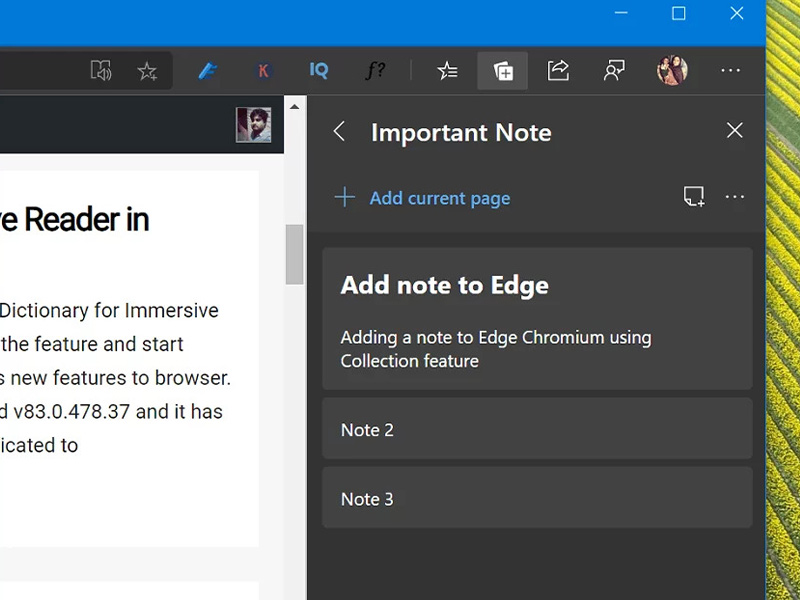The width and height of the screenshot is (800, 600).
Task: Add a new note to collection
Action: (694, 196)
